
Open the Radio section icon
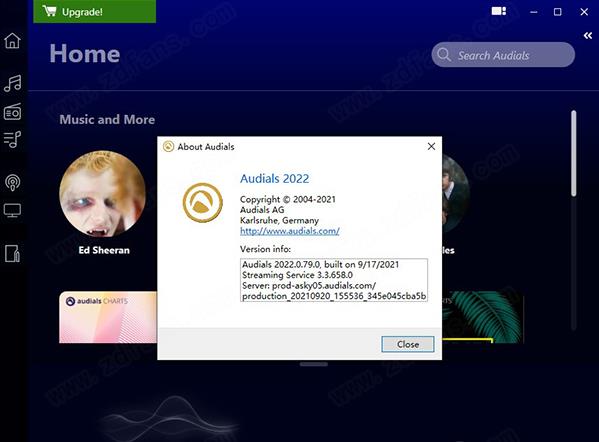point(12,112)
